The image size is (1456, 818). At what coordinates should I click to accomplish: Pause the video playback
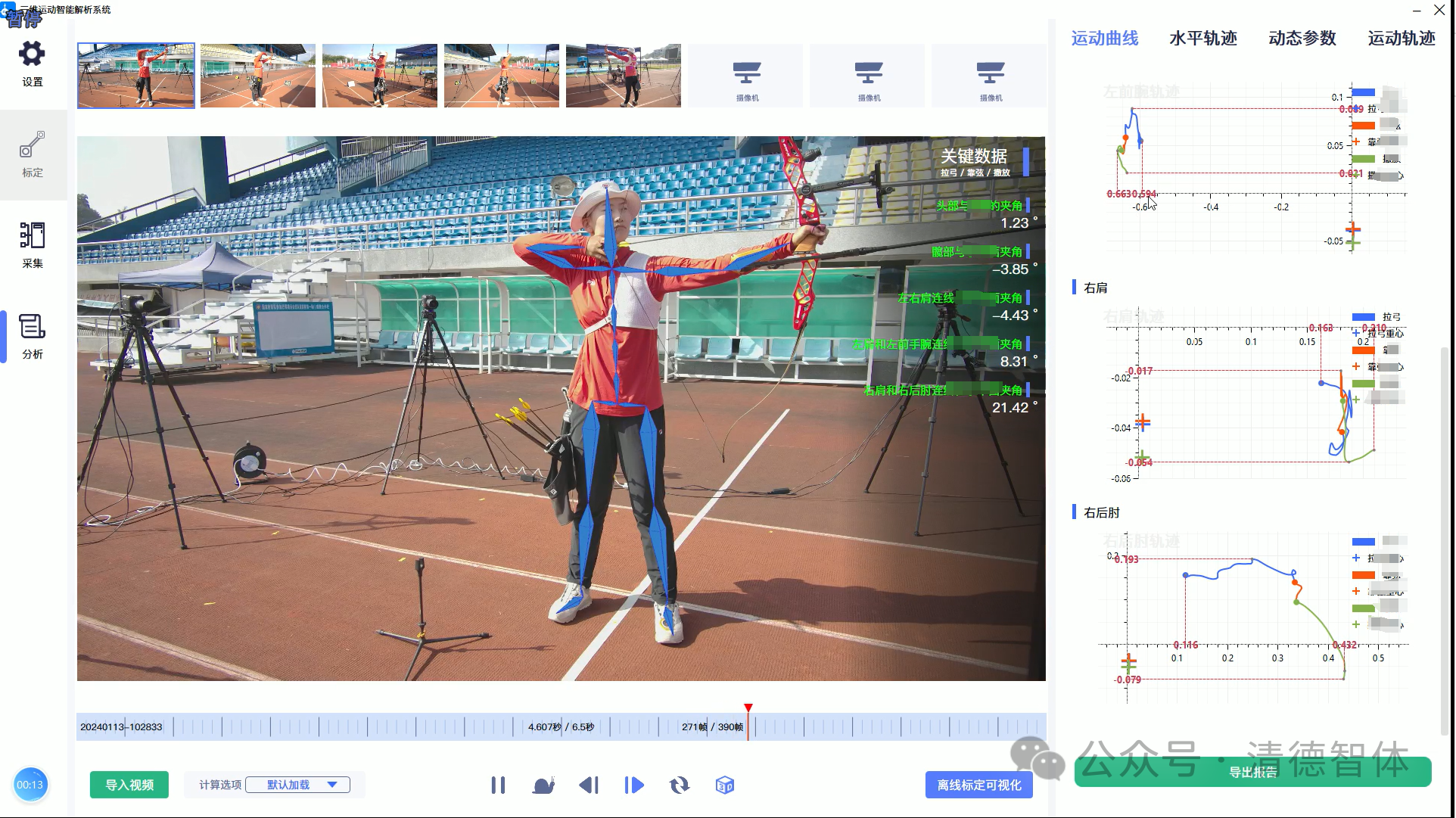coord(498,785)
